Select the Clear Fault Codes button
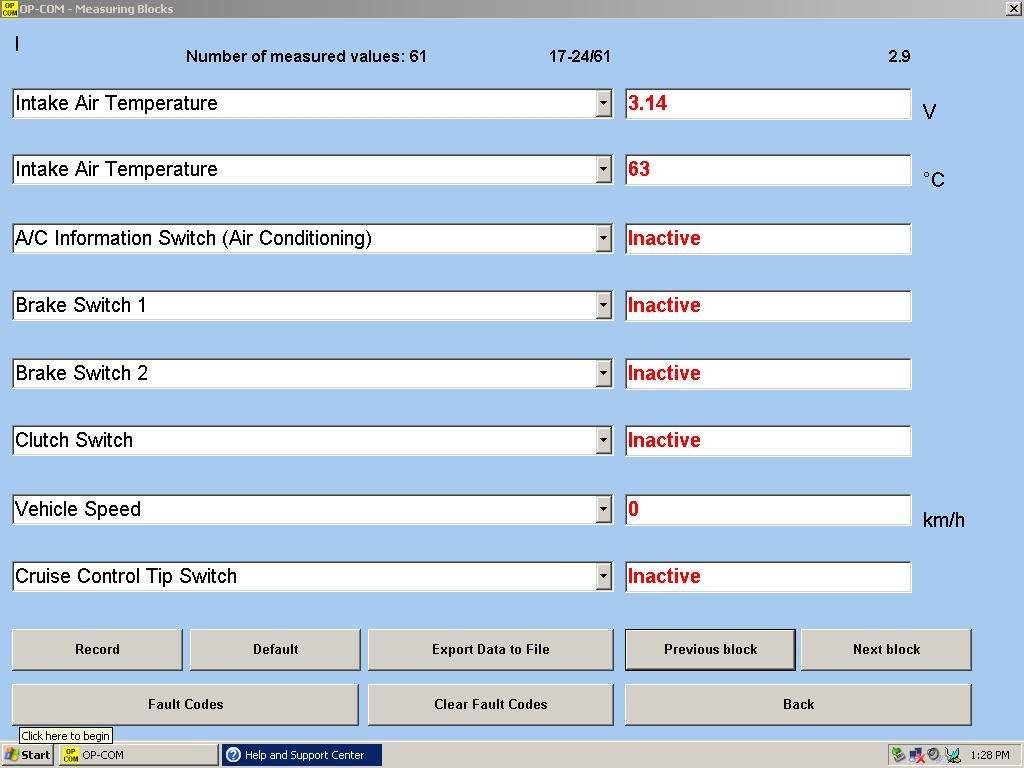 pos(490,704)
